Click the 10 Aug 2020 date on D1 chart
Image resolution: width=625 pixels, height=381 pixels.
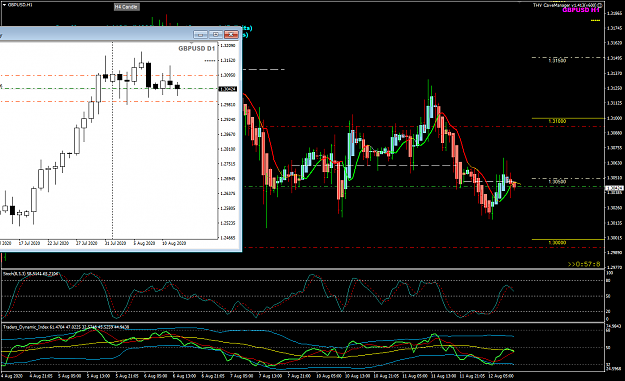(174, 243)
